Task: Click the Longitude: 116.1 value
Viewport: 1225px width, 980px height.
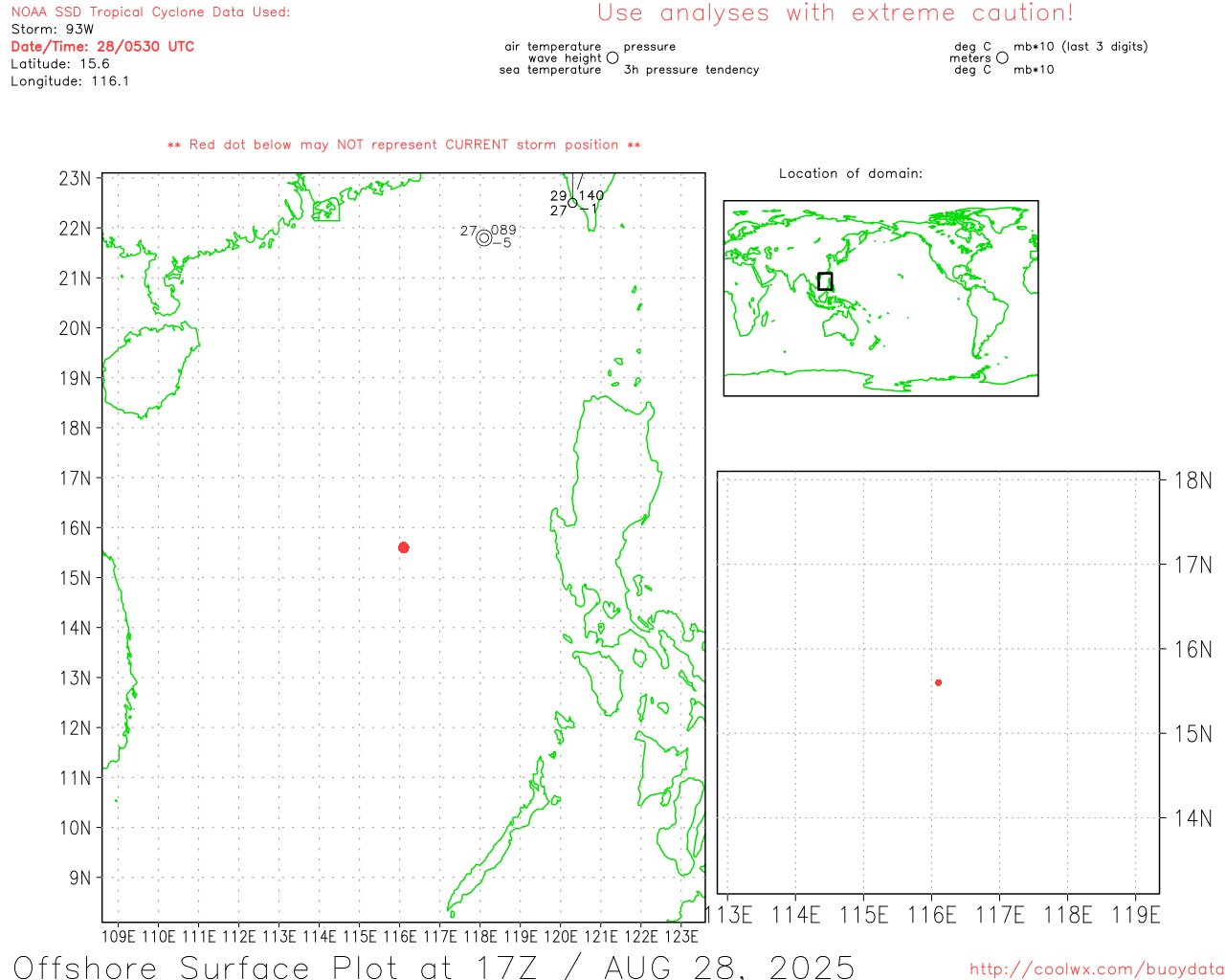Action: coord(70,81)
